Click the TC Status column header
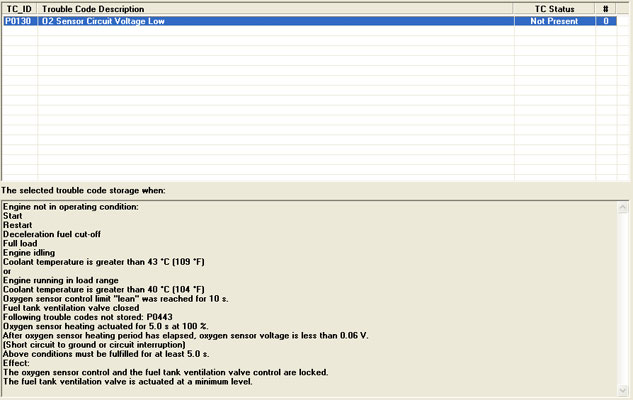The image size is (633, 400). 554,9
